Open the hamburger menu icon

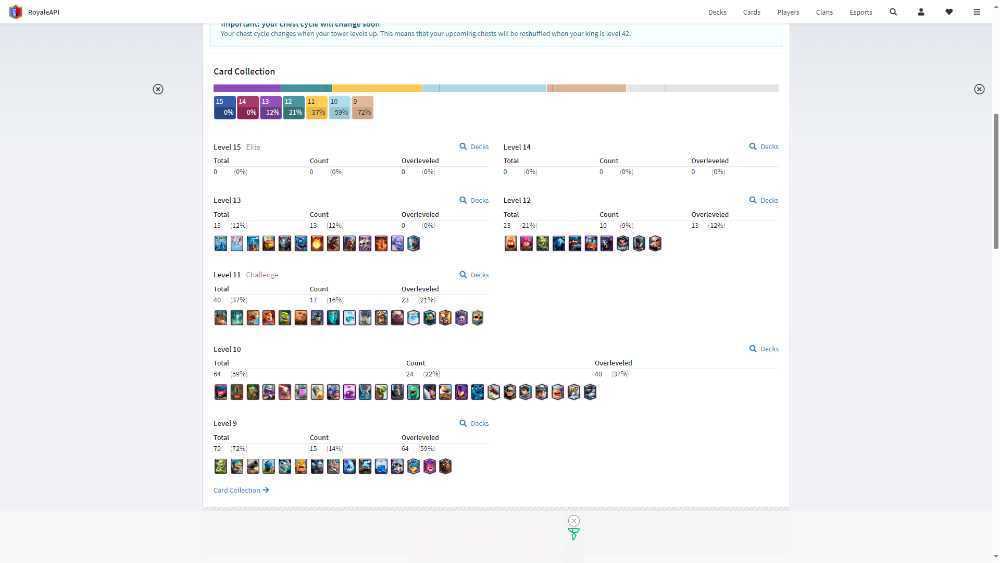pos(976,11)
